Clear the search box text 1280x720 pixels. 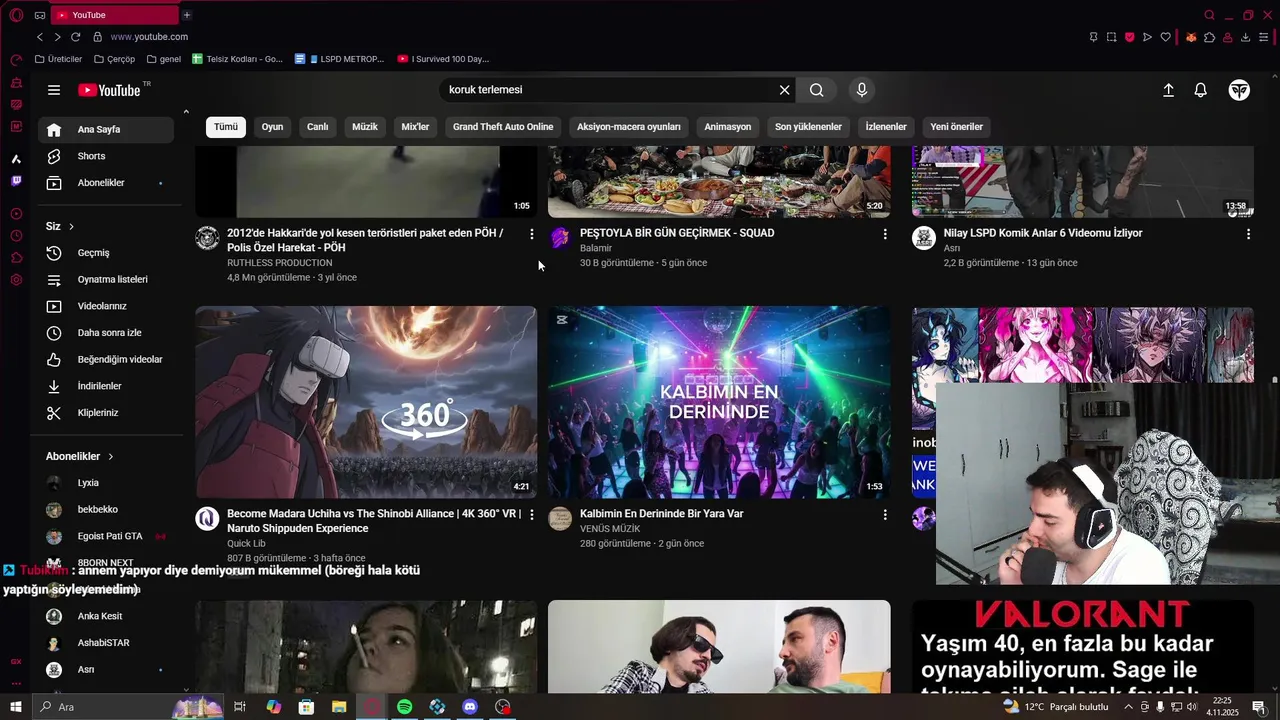[785, 90]
